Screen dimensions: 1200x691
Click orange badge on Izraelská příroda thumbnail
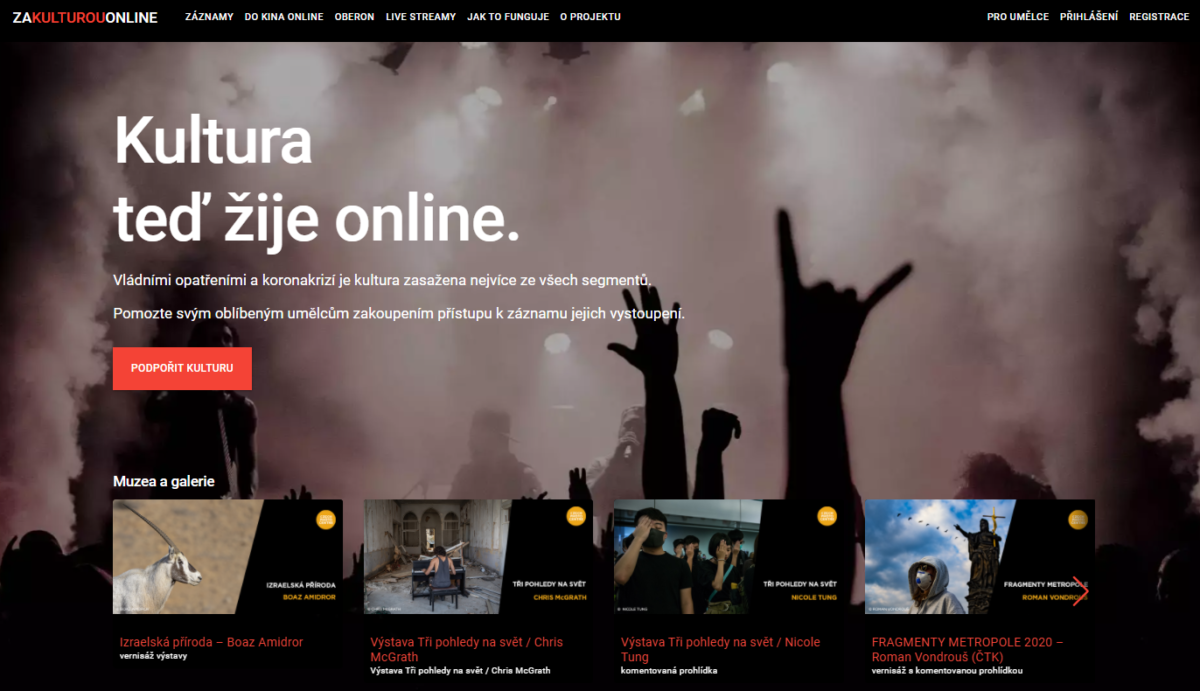point(326,518)
